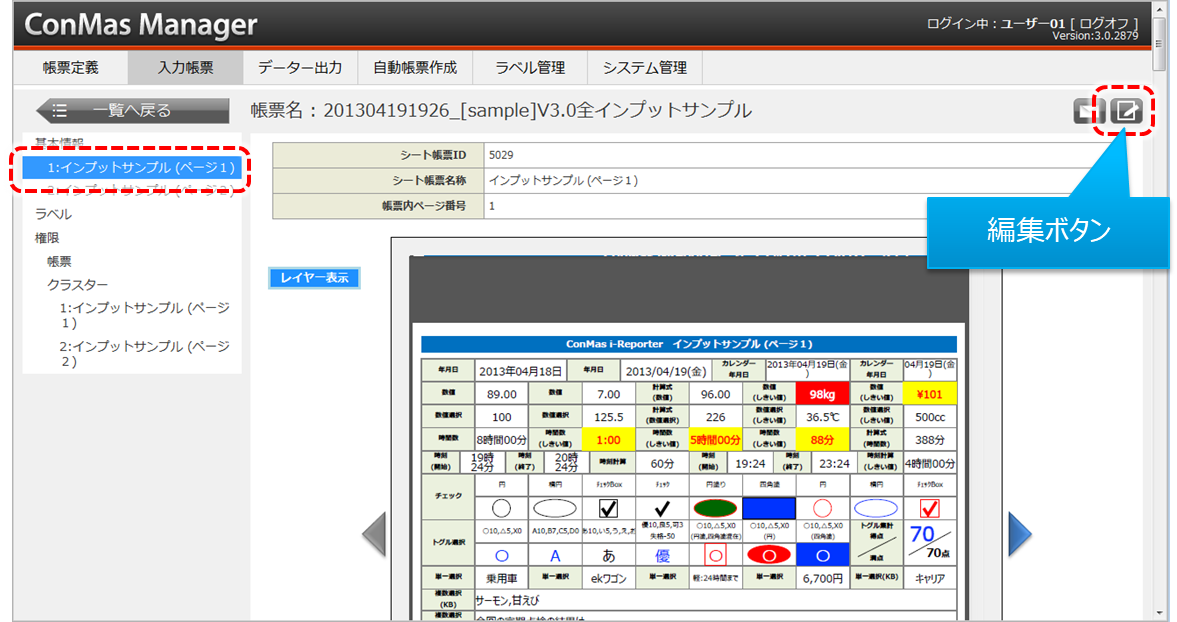1177x622 pixels.
Task: Click the gray left arrow beside the preview
Action: pos(373,533)
